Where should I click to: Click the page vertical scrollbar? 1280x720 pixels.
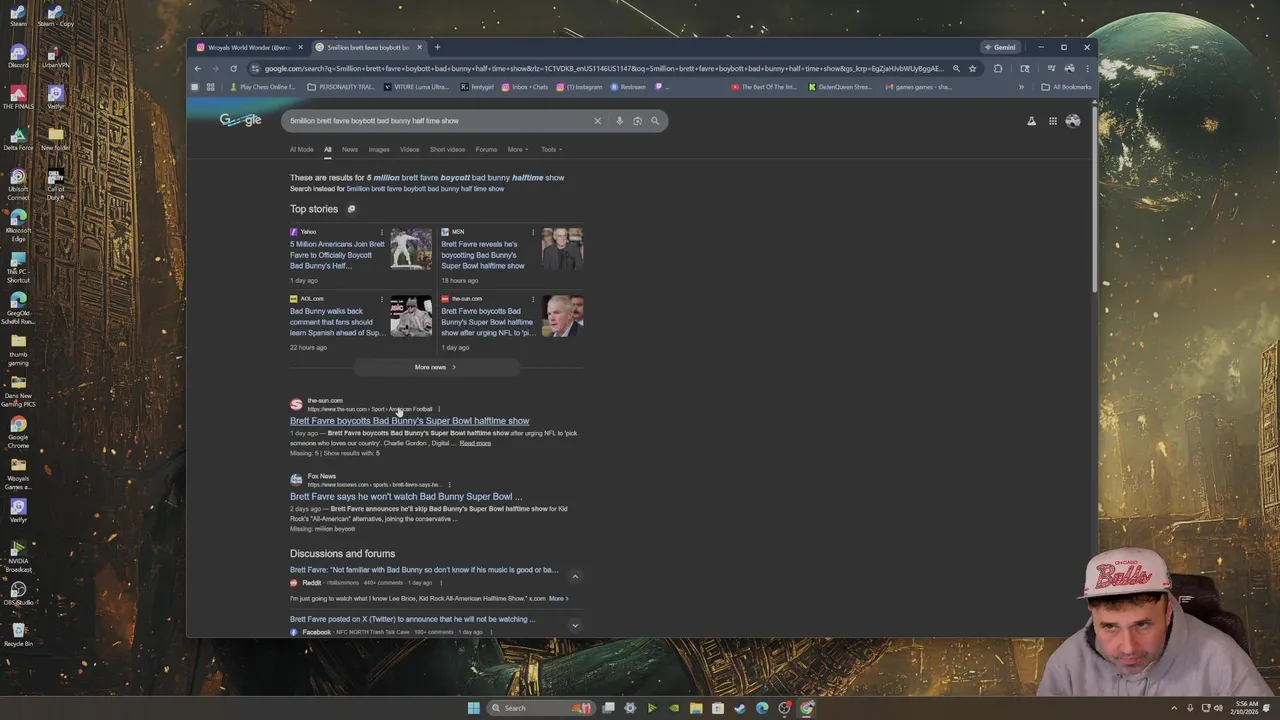click(1093, 200)
